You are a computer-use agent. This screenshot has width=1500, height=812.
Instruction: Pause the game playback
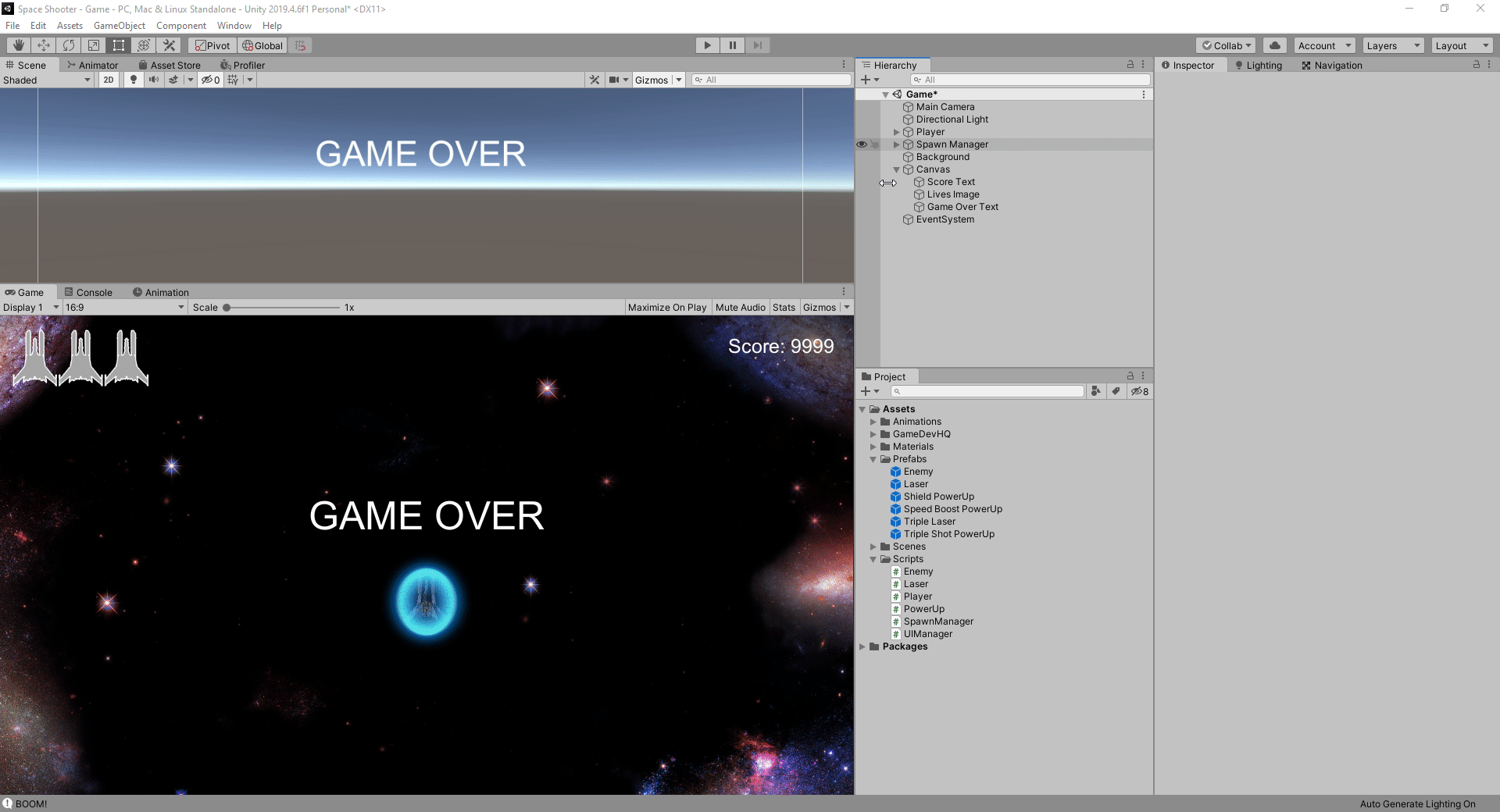(x=733, y=45)
